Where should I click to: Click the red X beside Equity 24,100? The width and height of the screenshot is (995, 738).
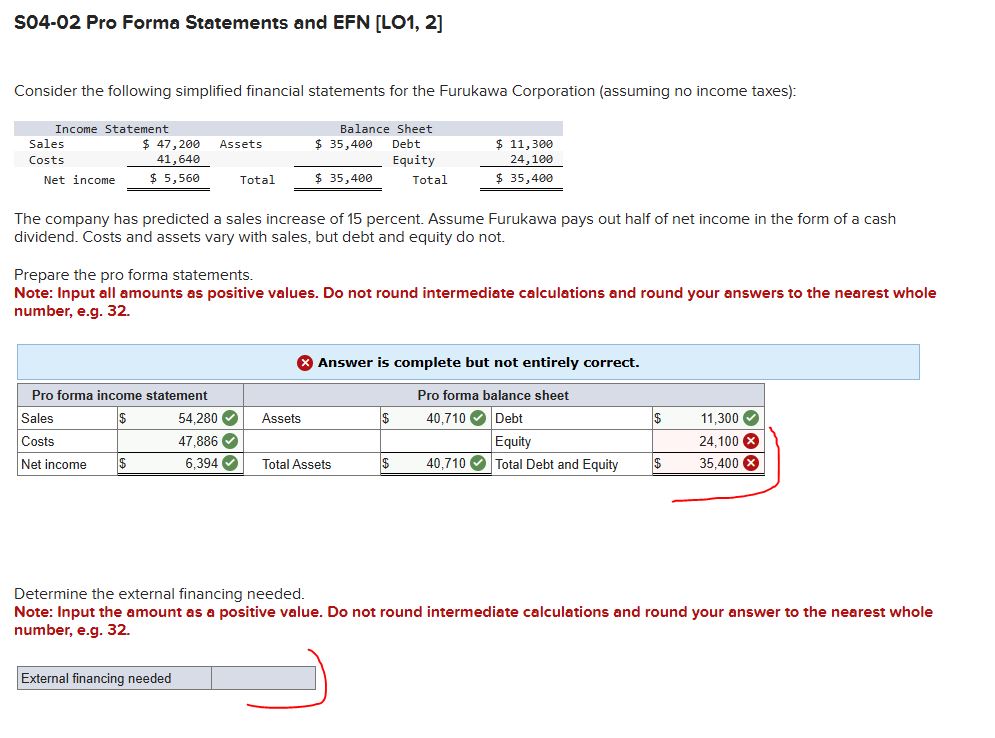click(751, 441)
